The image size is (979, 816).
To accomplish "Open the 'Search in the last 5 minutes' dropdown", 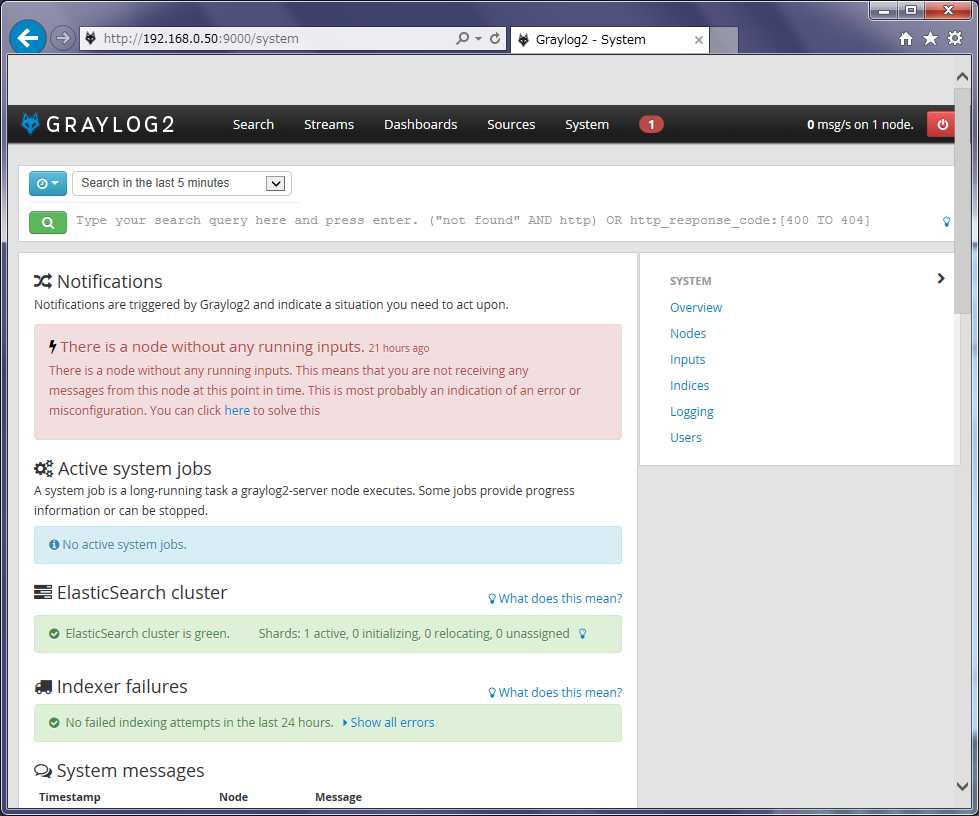I will click(182, 183).
